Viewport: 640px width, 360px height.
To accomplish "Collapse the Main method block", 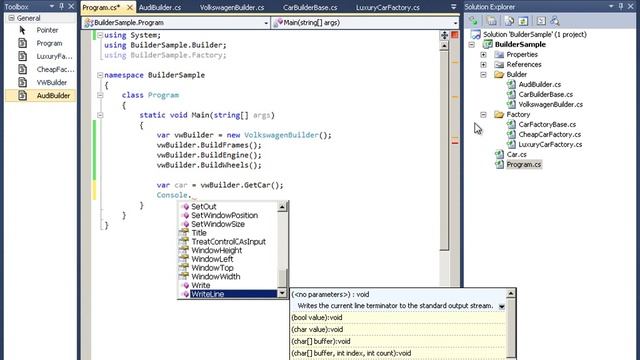I will 100,115.
